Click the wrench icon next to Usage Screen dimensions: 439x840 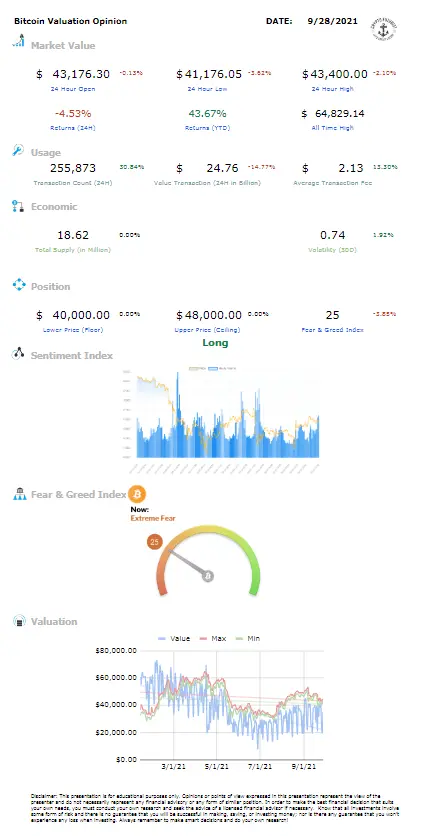tap(18, 151)
